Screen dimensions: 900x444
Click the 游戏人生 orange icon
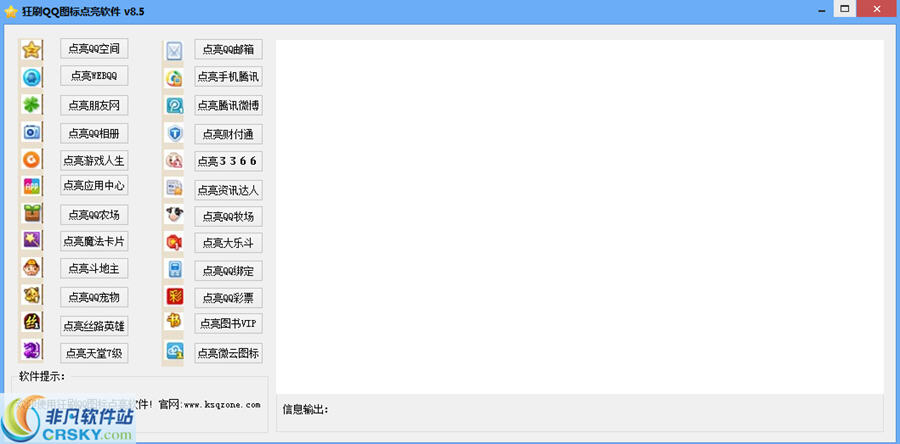point(32,159)
